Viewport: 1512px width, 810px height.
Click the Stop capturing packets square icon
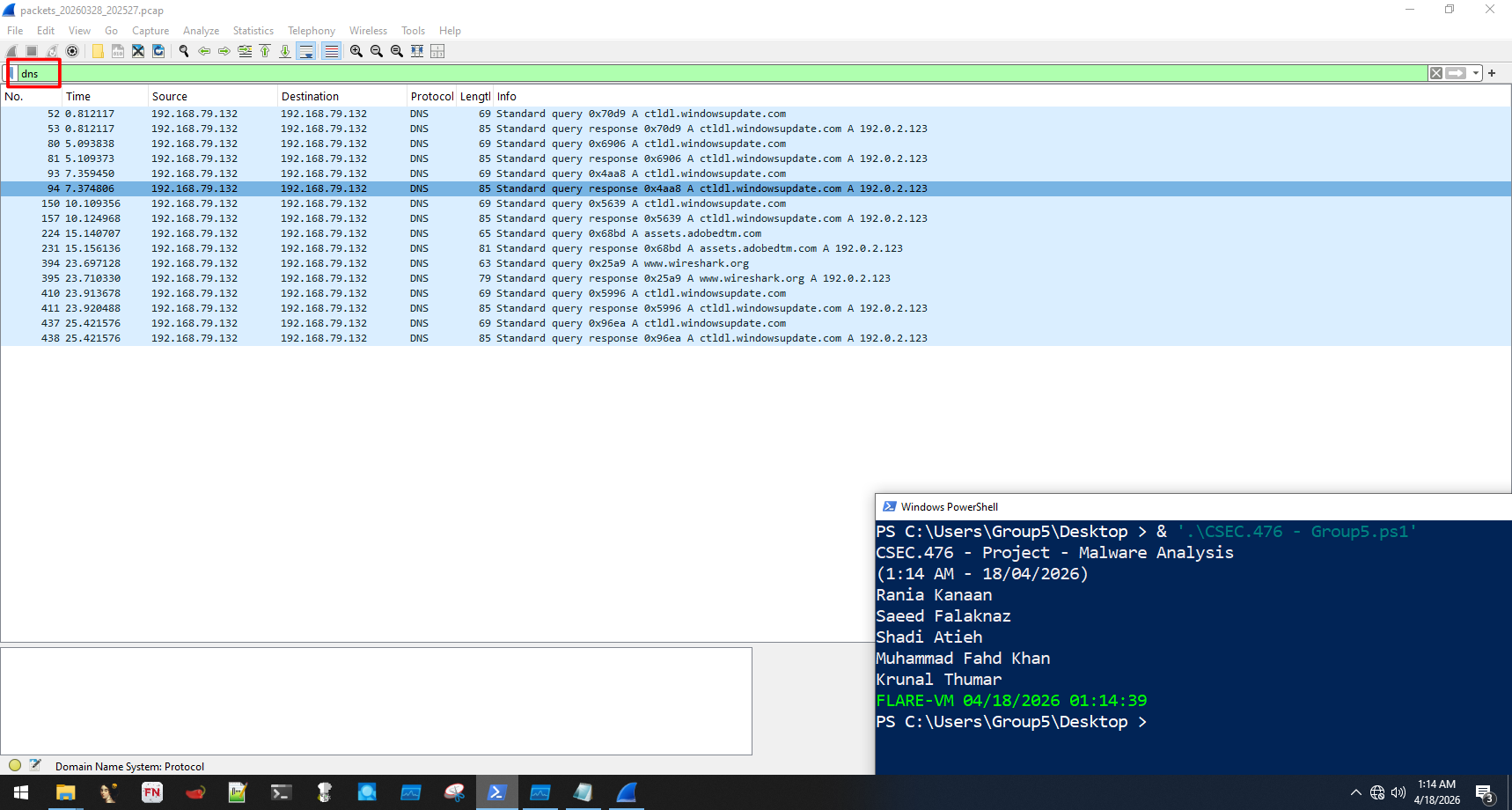tap(32, 51)
